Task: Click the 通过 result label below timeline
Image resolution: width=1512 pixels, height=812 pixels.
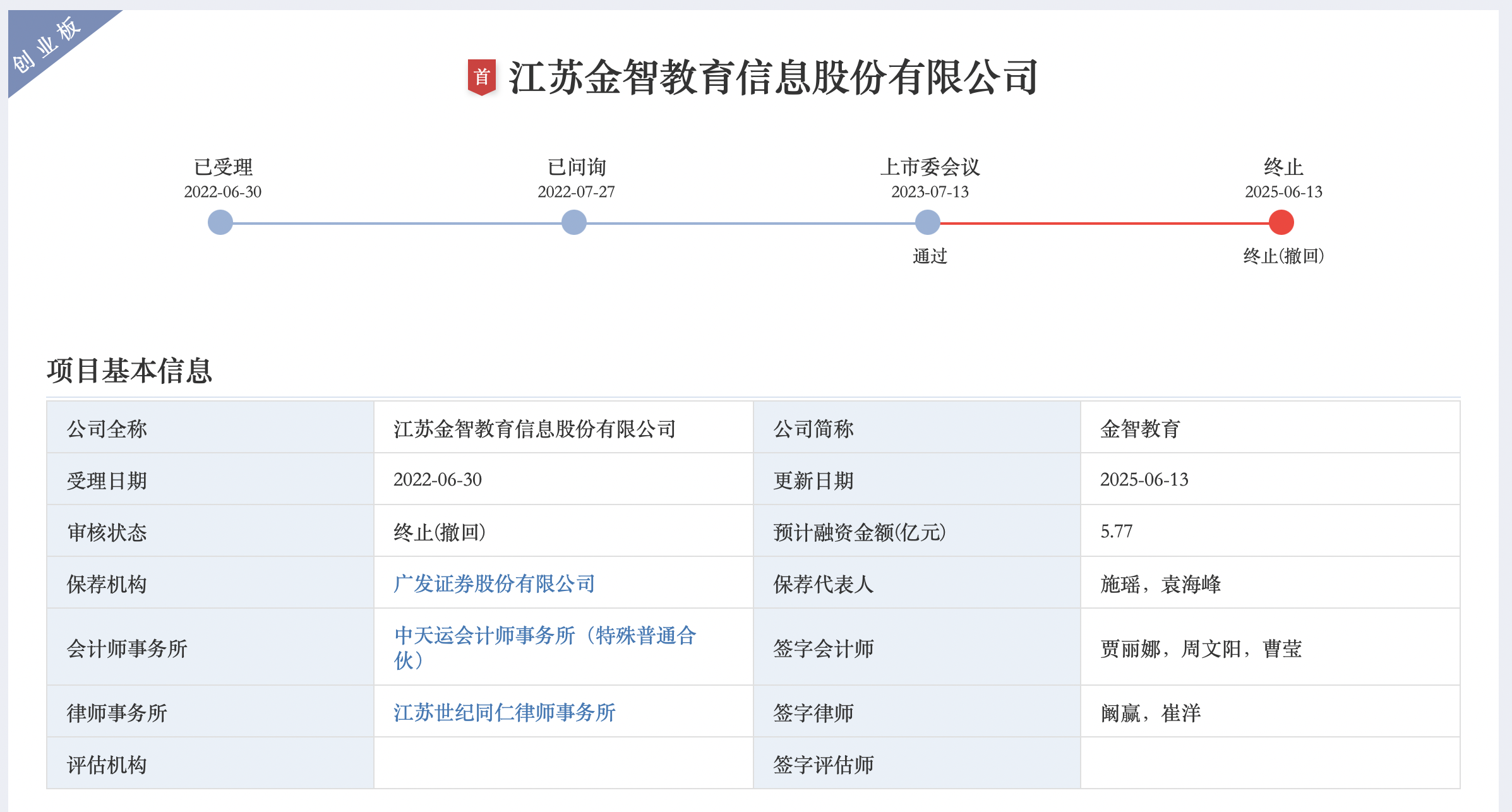Action: 930,256
